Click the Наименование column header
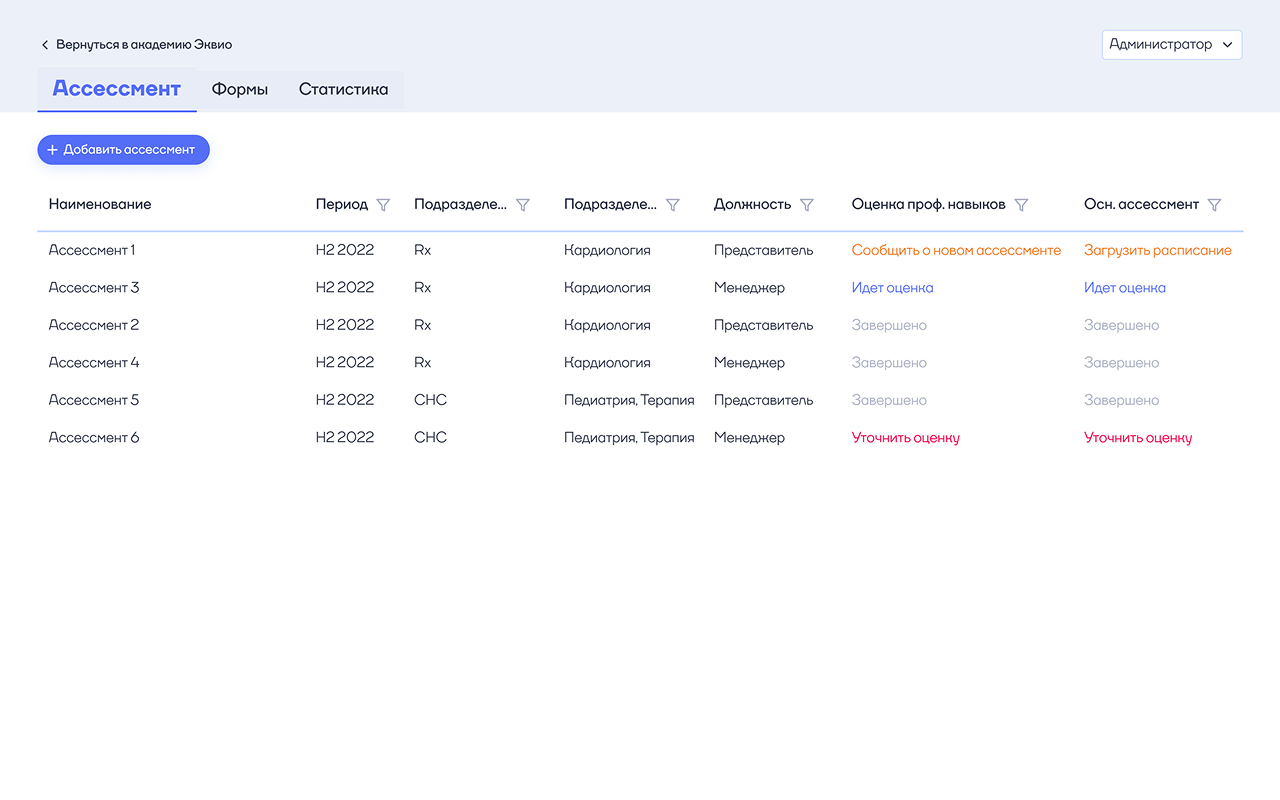1280x800 pixels. (x=100, y=205)
